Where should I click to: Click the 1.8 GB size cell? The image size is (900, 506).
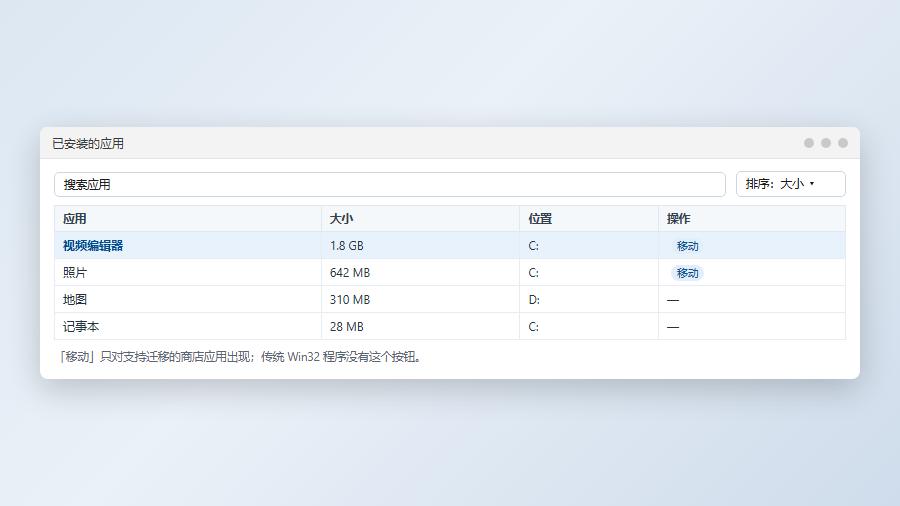(x=420, y=246)
